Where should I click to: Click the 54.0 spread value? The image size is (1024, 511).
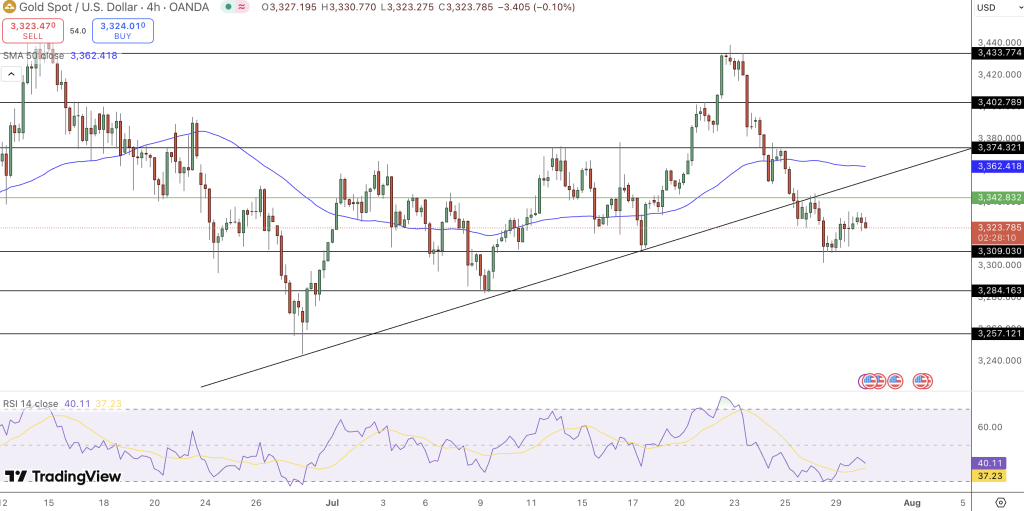click(78, 31)
